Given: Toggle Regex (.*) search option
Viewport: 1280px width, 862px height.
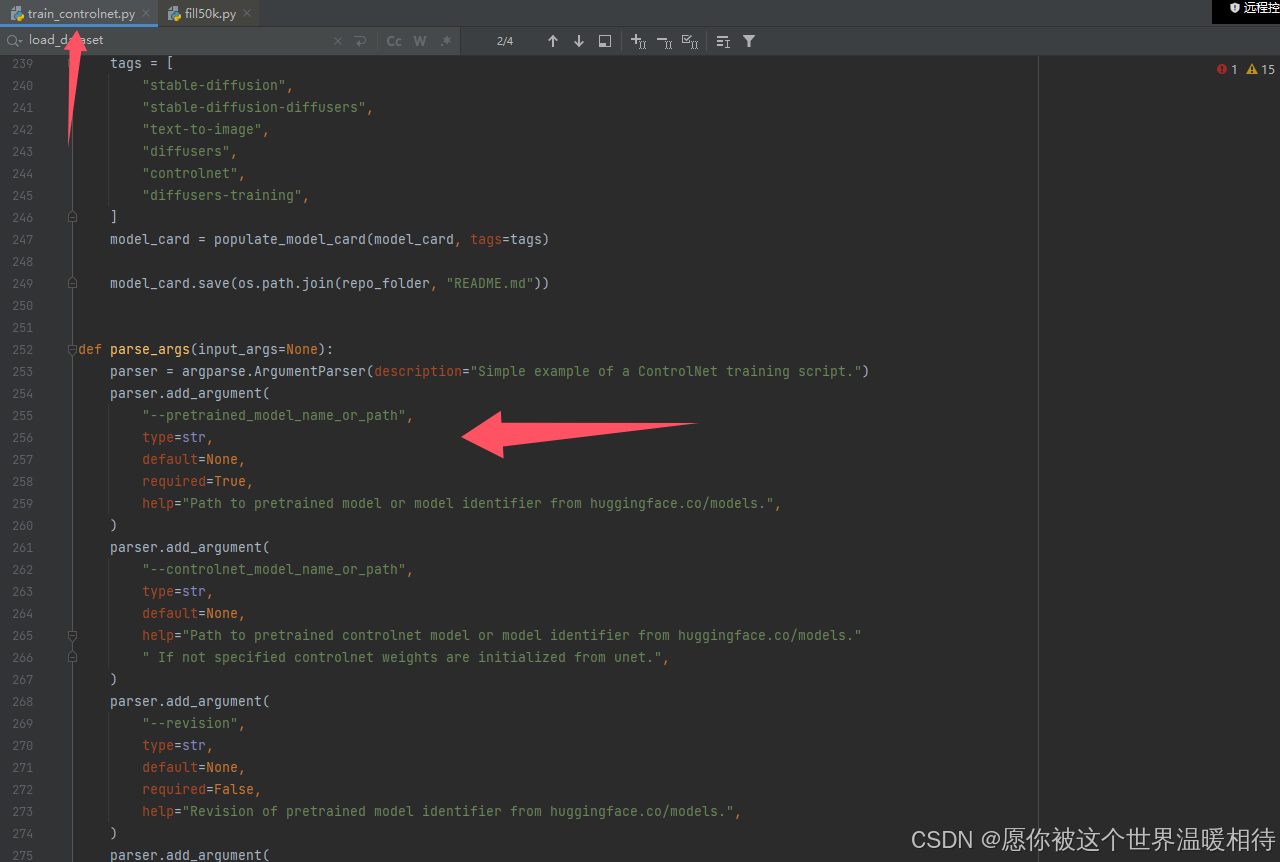Looking at the screenshot, I should (x=446, y=41).
